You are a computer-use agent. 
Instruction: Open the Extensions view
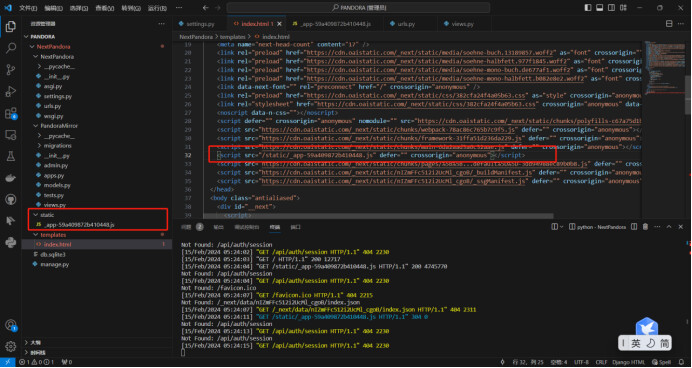pos(11,113)
